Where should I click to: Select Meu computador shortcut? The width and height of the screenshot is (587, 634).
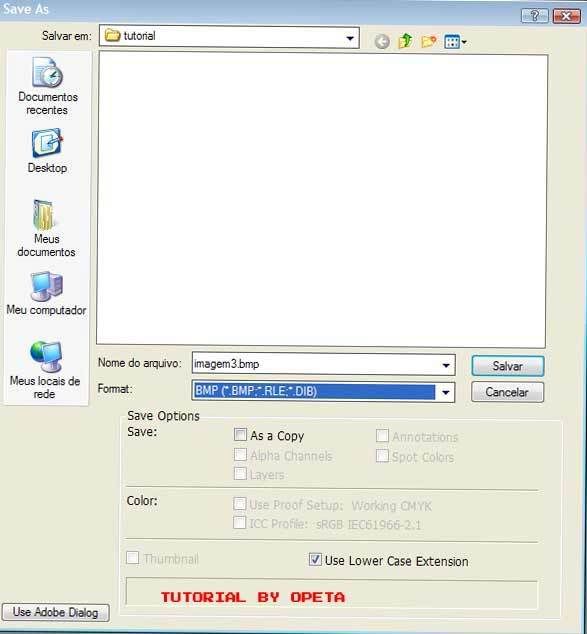[x=46, y=294]
